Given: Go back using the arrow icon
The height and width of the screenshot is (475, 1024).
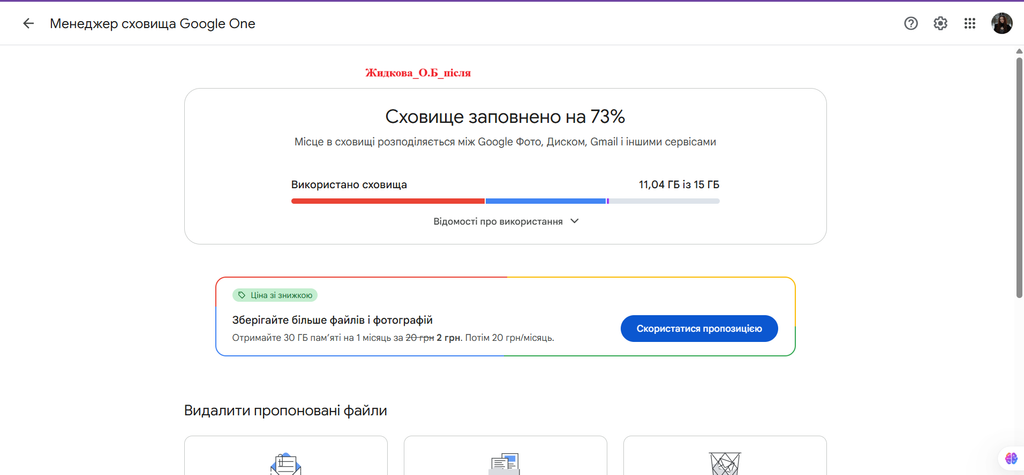Looking at the screenshot, I should click(x=28, y=24).
